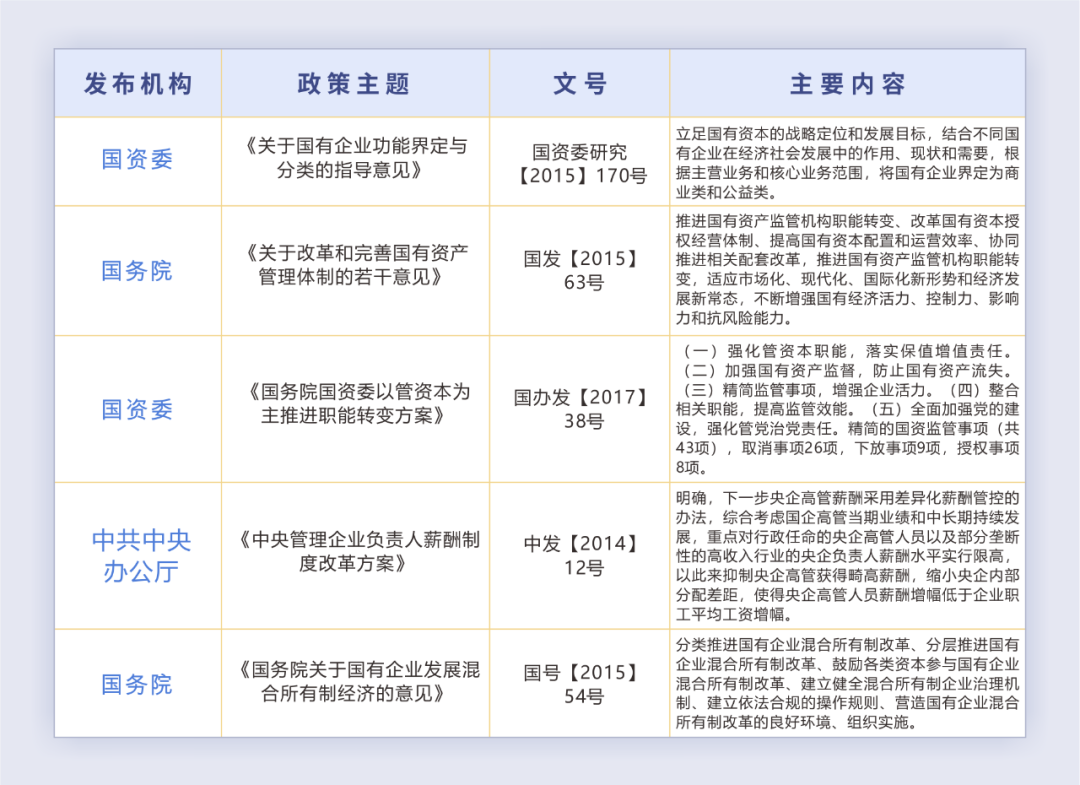
Task: Click the content starting 立足国有资本的战略定位
Action: tap(847, 163)
